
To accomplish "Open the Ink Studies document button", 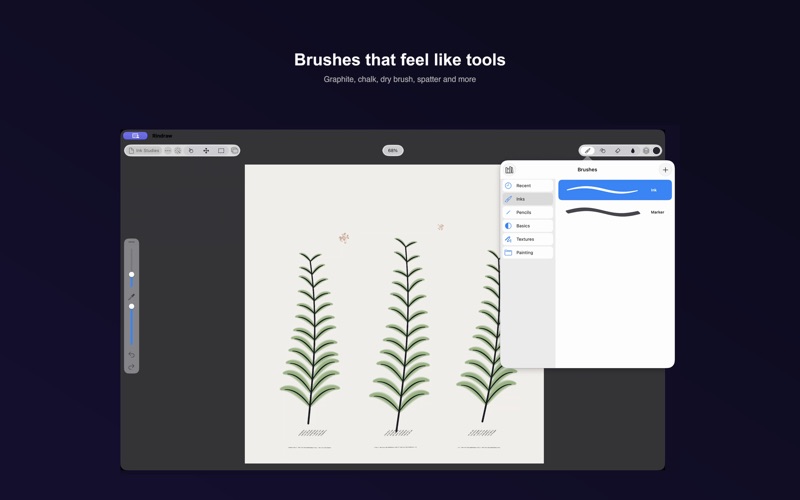I will 144,151.
